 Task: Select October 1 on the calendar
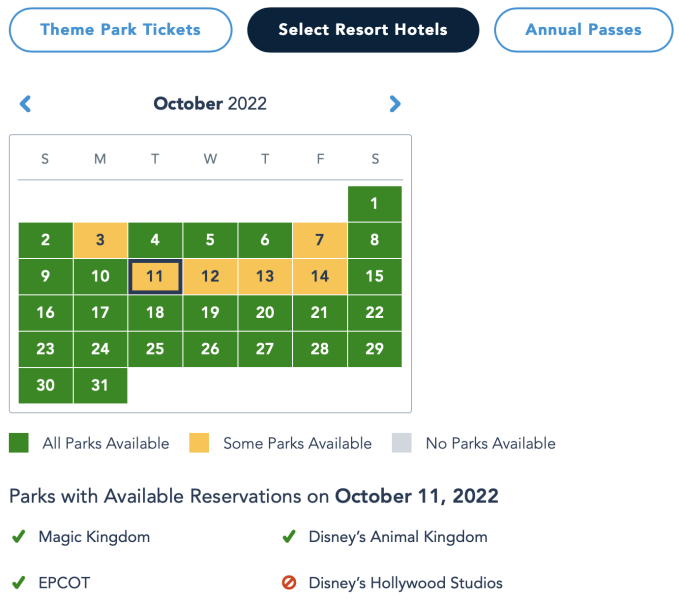click(x=375, y=204)
